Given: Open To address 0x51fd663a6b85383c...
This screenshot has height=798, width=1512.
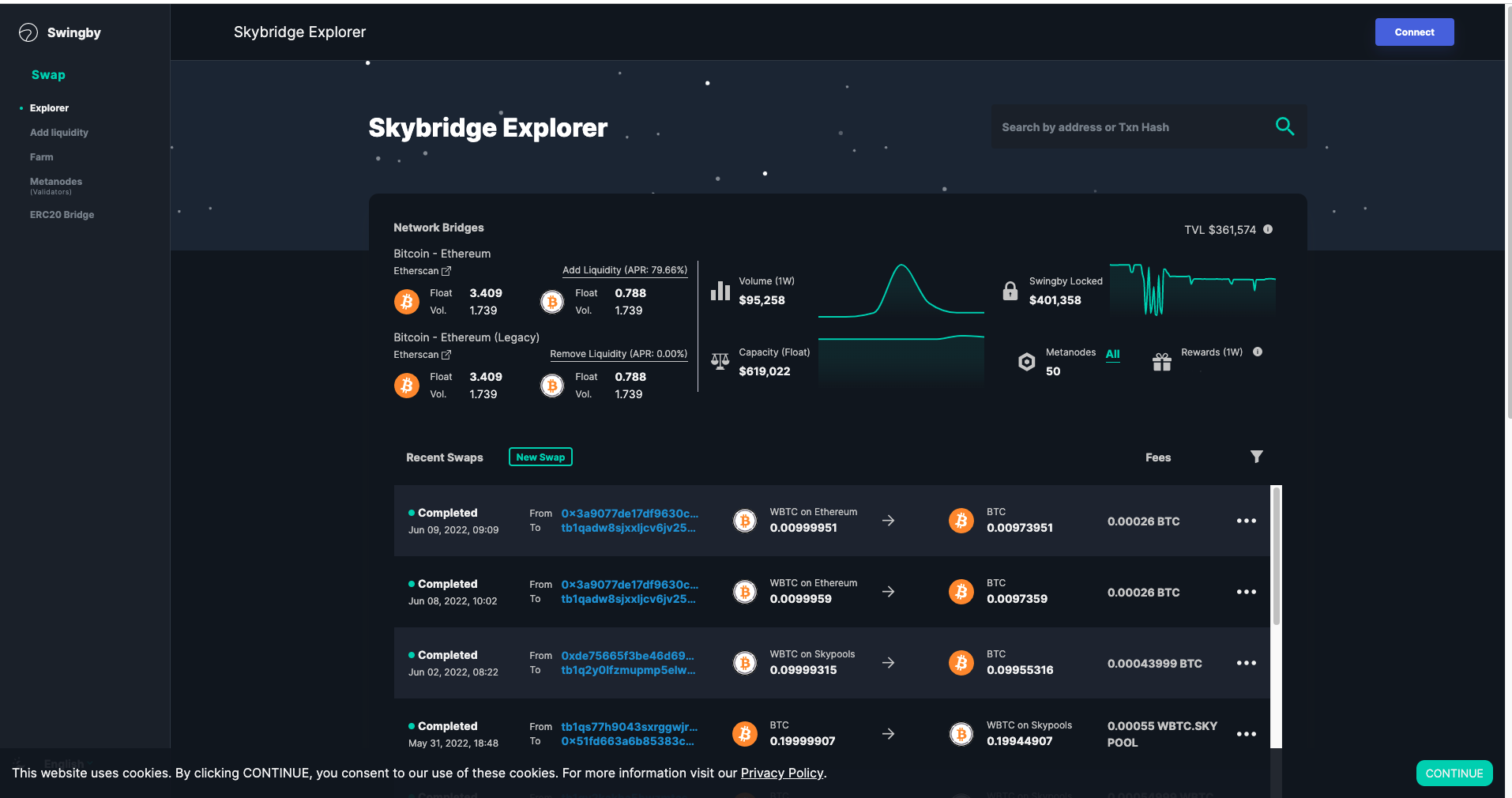Looking at the screenshot, I should [x=628, y=741].
